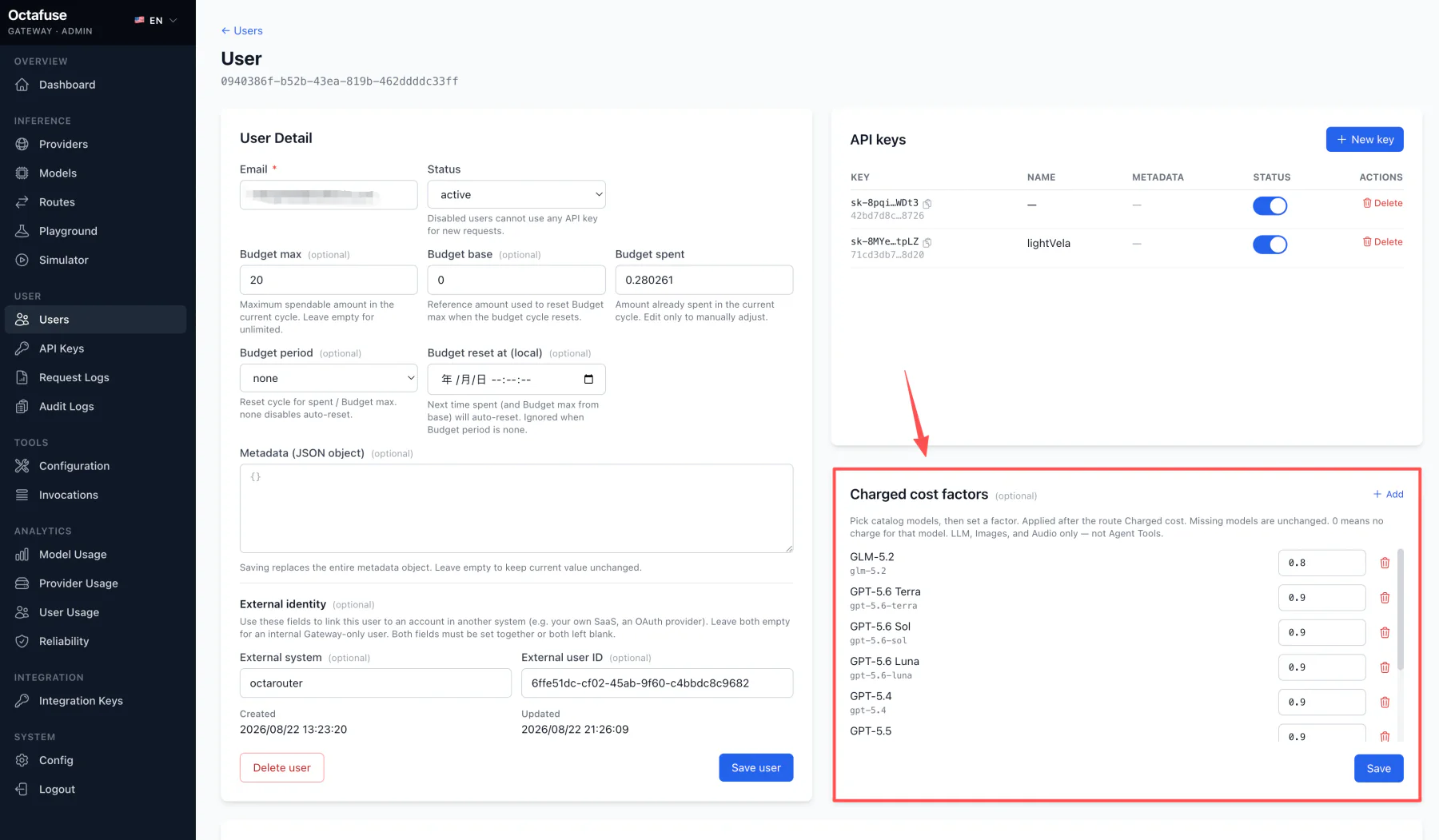Screen dimensions: 1439x840
Task: Edit the GLM-5.2 factor value
Action: click(1321, 563)
